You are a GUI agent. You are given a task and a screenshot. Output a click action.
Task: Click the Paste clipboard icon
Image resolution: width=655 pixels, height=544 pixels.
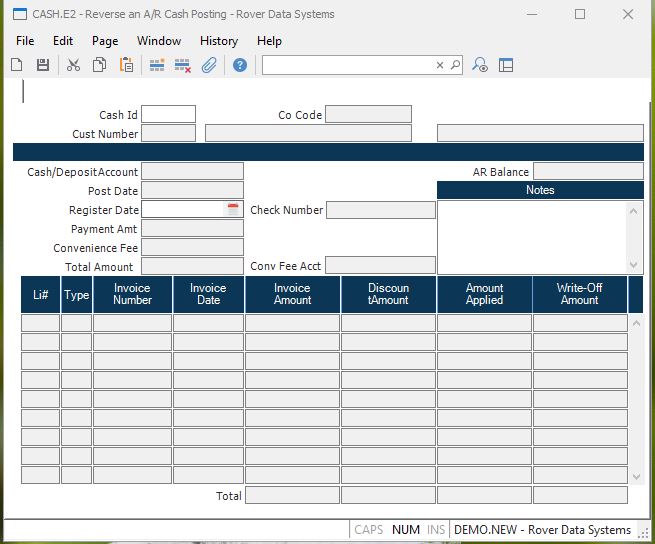[126, 65]
